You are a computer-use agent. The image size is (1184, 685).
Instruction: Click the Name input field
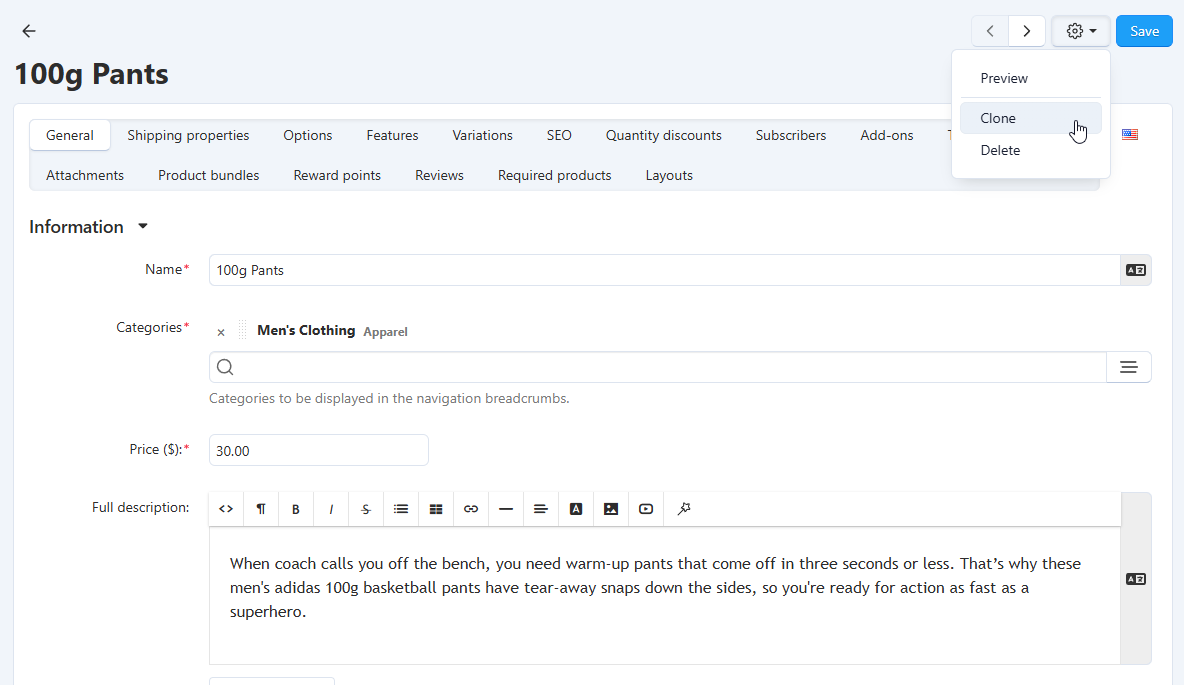pos(664,270)
